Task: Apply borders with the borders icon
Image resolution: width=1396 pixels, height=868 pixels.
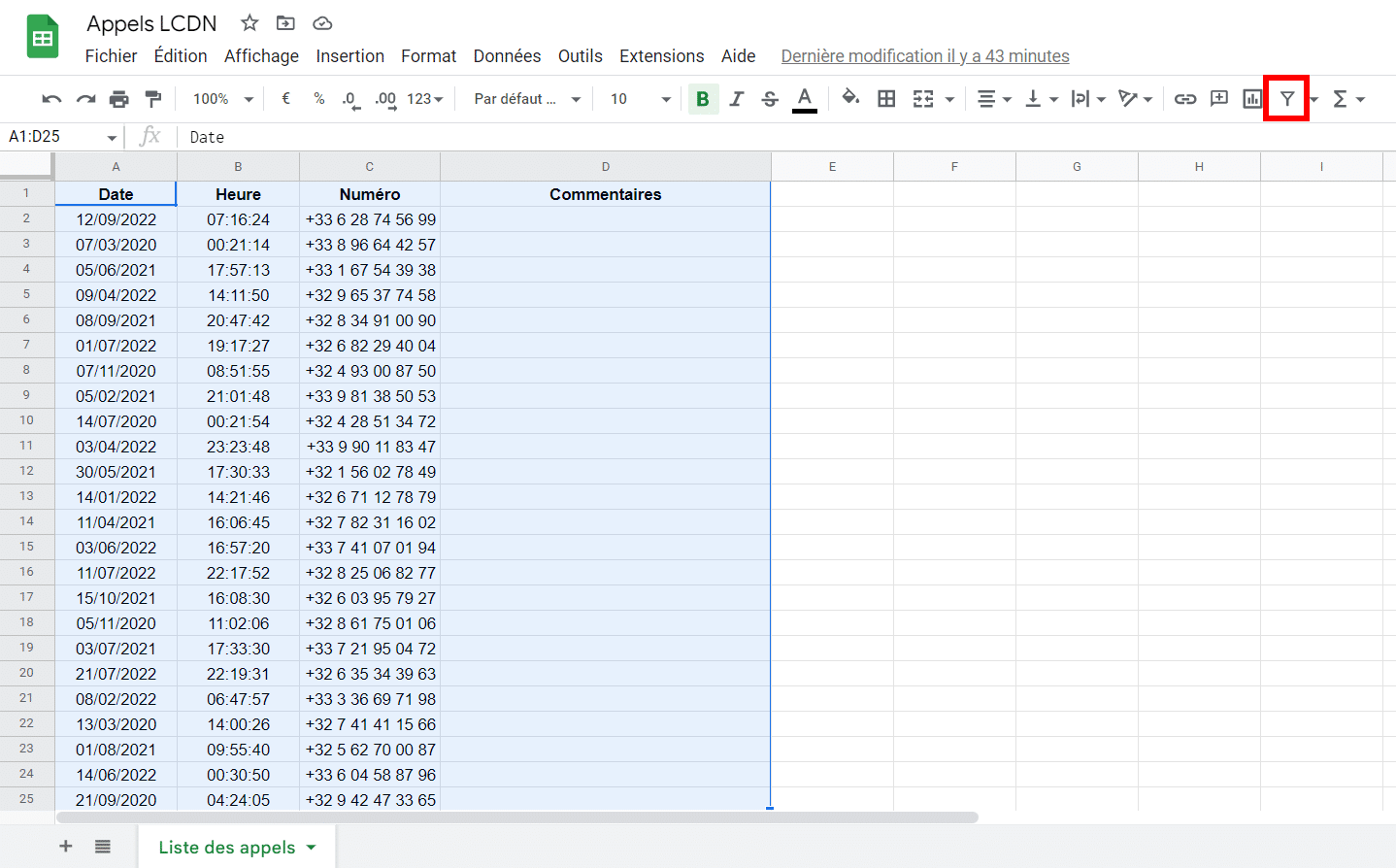Action: point(885,98)
